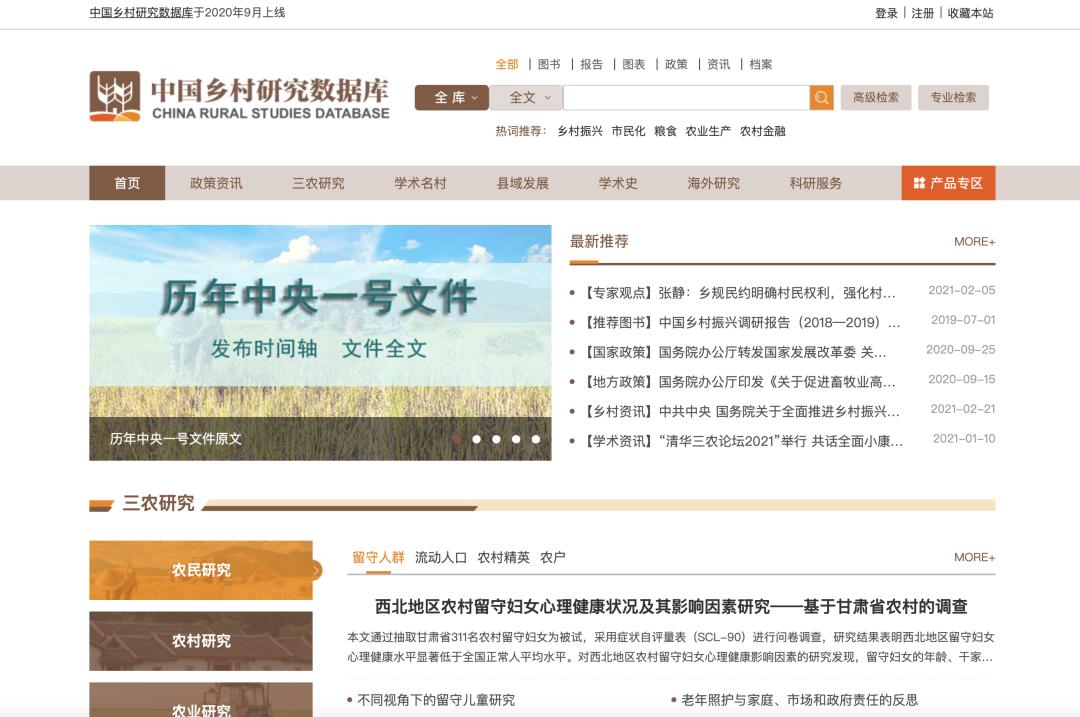Screen dimensions: 1080x717
Task: Select the first orange carousel dot
Action: click(457, 439)
